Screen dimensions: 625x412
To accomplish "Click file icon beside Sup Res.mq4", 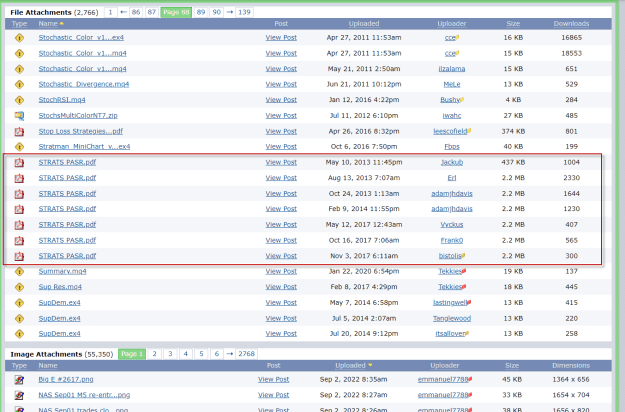I will click(x=19, y=287).
